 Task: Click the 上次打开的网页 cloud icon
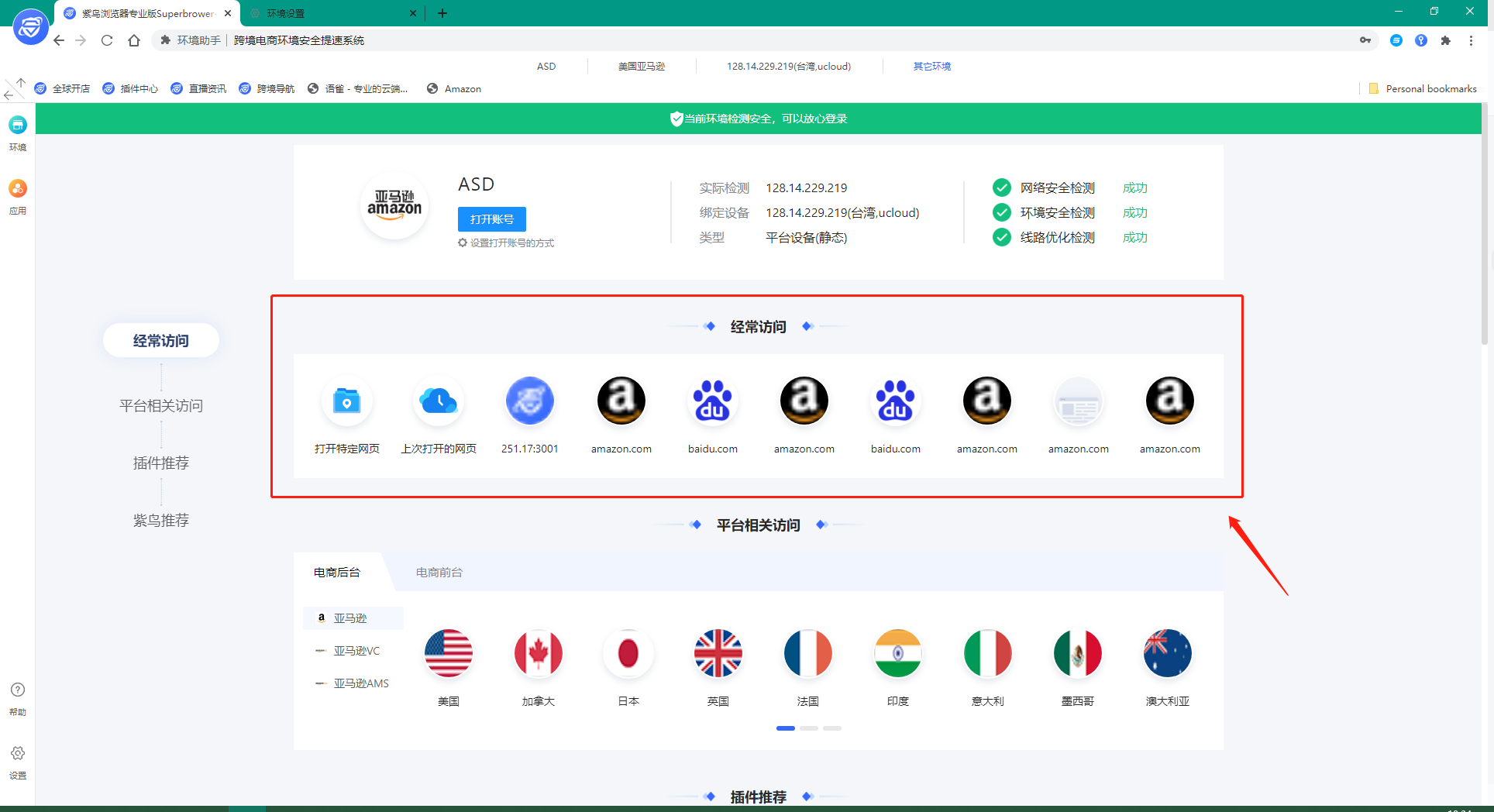point(438,401)
